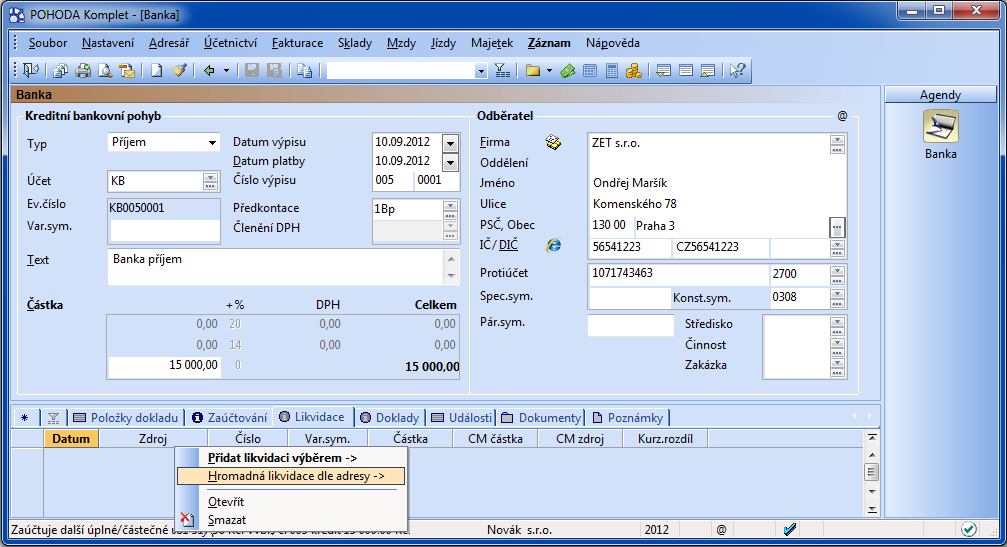Viewport: 1007px width, 547px height.
Task: Click the DIČ underlined link label
Action: (x=508, y=245)
